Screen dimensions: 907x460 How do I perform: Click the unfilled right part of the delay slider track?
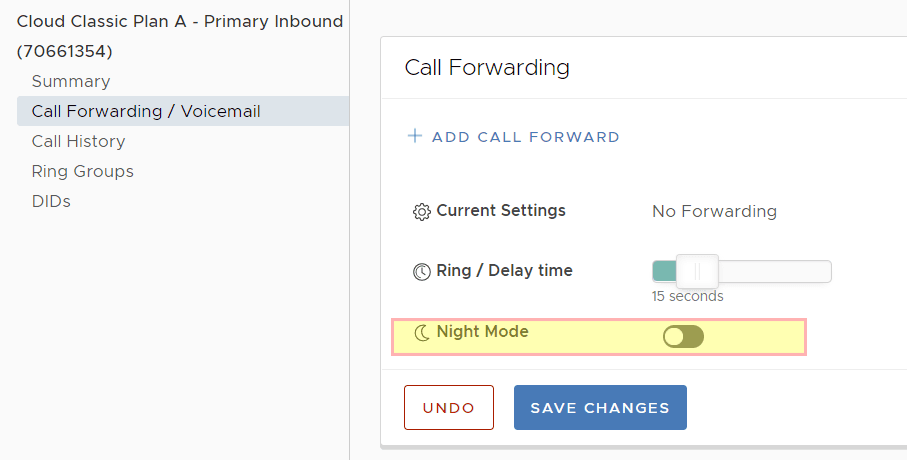click(x=775, y=271)
